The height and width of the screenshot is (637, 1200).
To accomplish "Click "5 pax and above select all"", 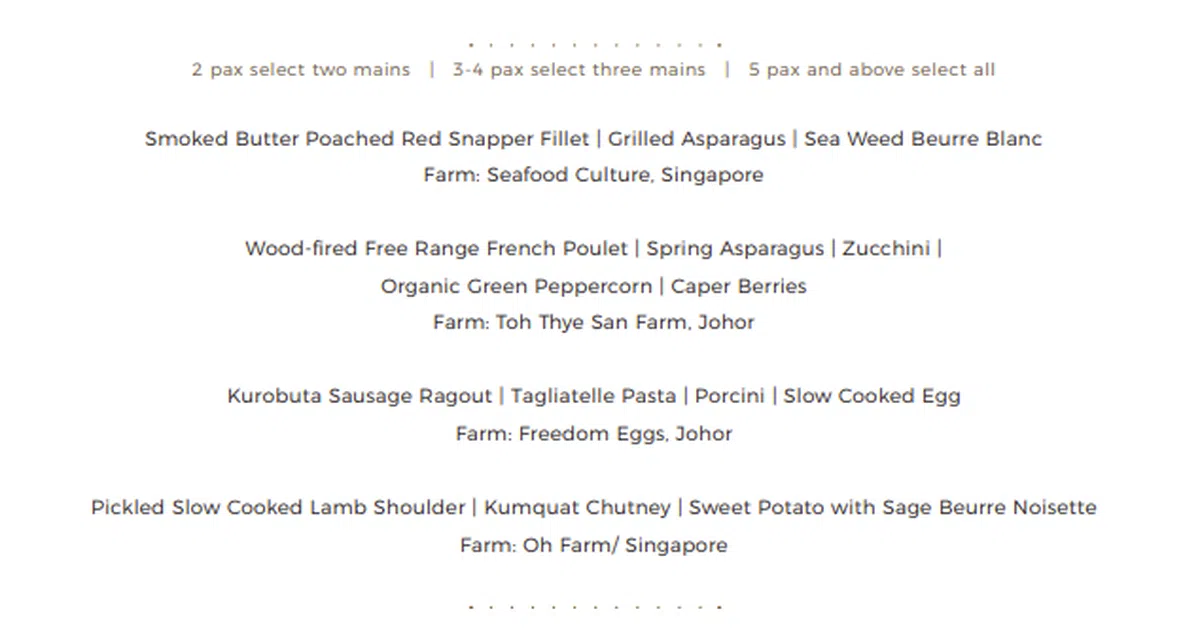I will (x=871, y=70).
